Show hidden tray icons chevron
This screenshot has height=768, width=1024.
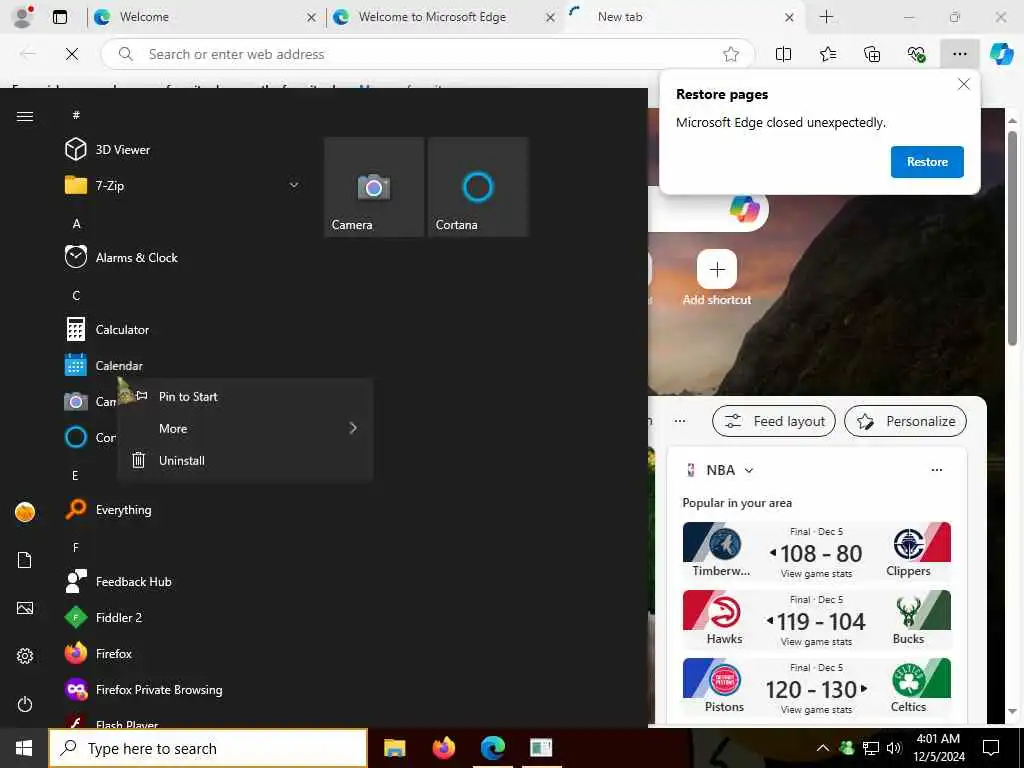point(823,748)
